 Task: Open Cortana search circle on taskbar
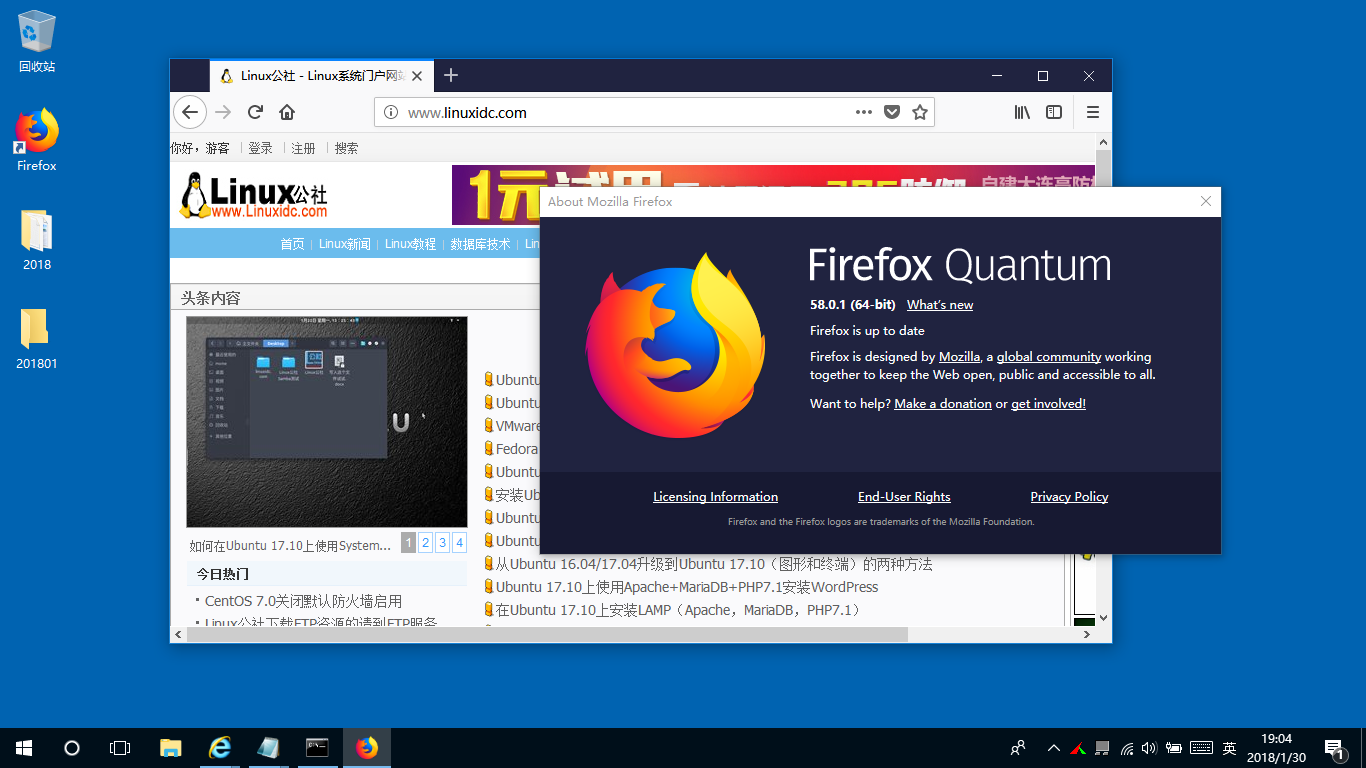pos(72,748)
